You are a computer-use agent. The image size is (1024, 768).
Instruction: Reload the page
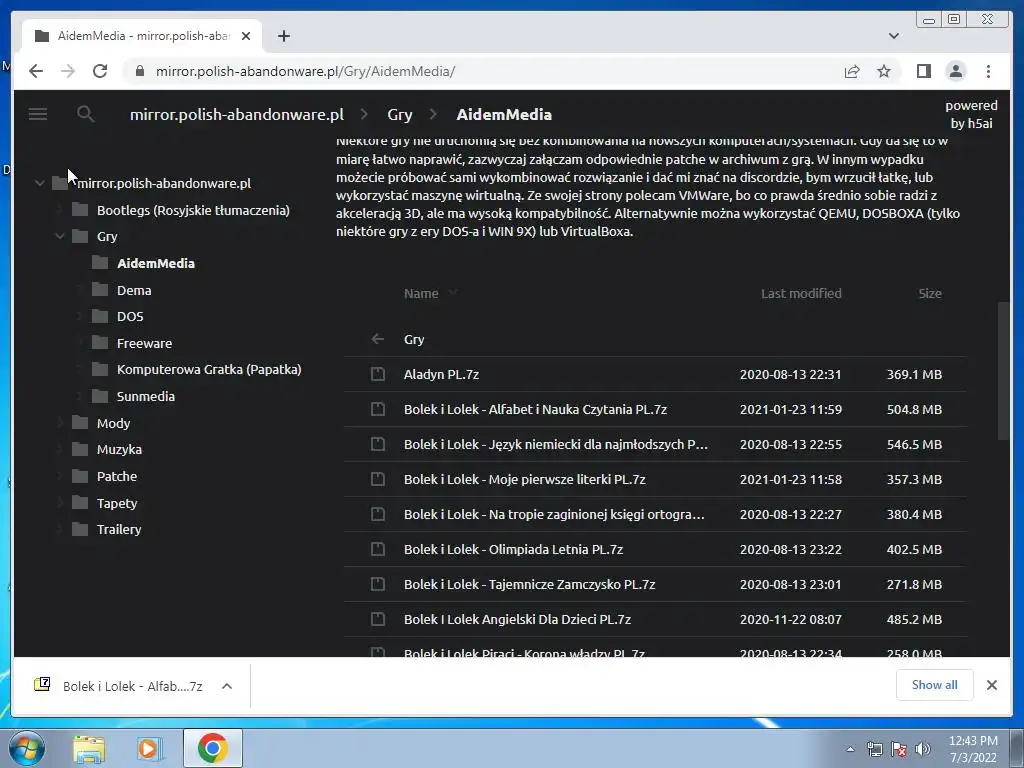[x=100, y=71]
